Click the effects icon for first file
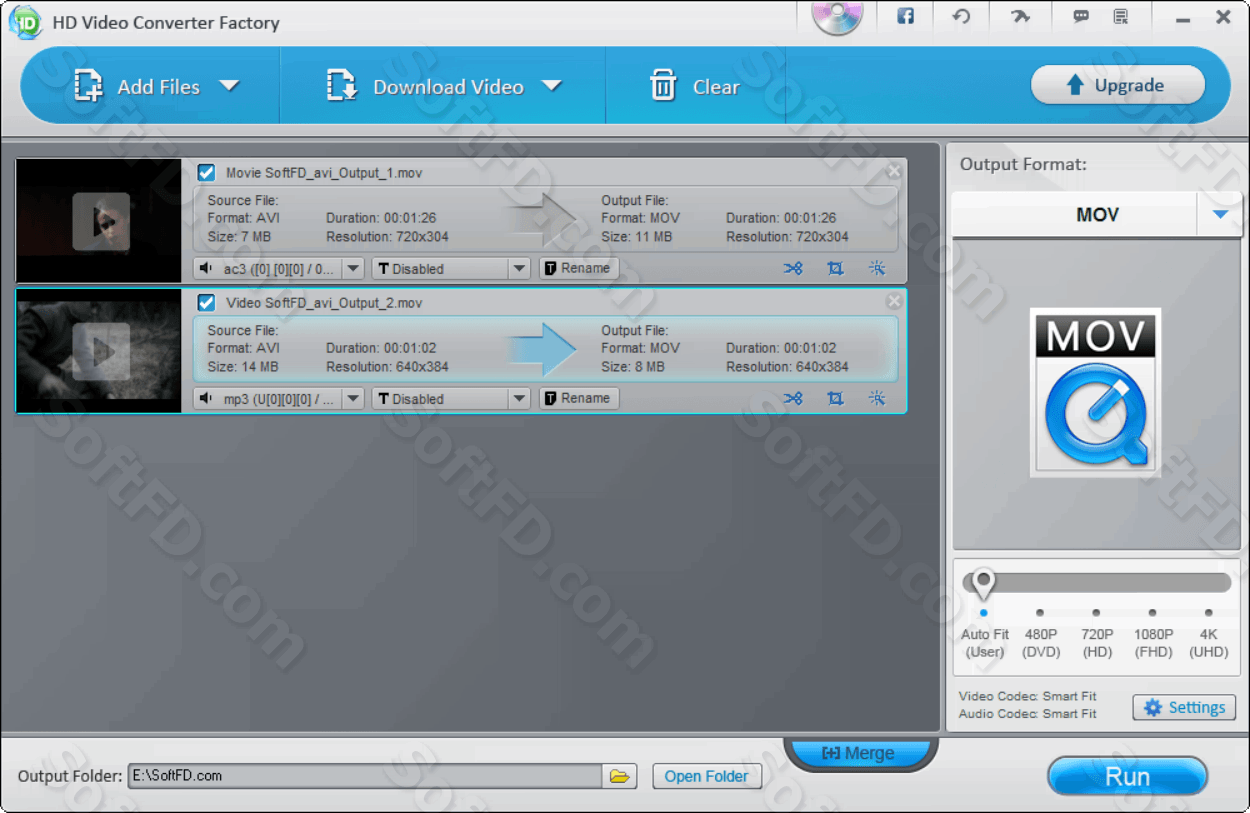1250x813 pixels. pyautogui.click(x=877, y=268)
